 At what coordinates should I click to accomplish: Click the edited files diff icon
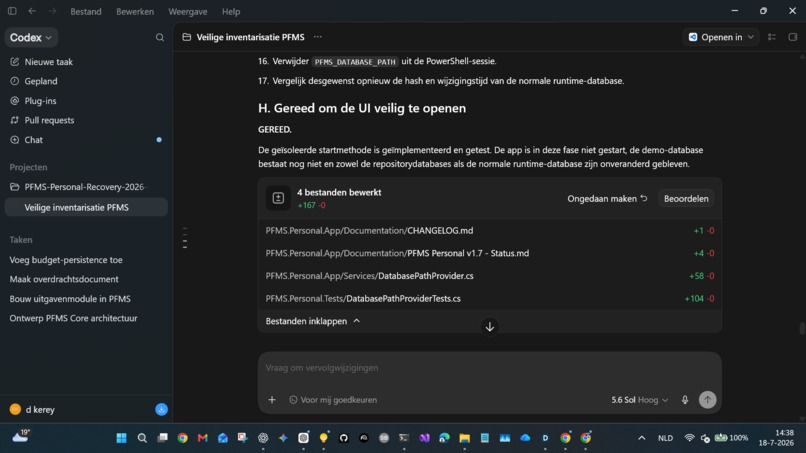(278, 198)
